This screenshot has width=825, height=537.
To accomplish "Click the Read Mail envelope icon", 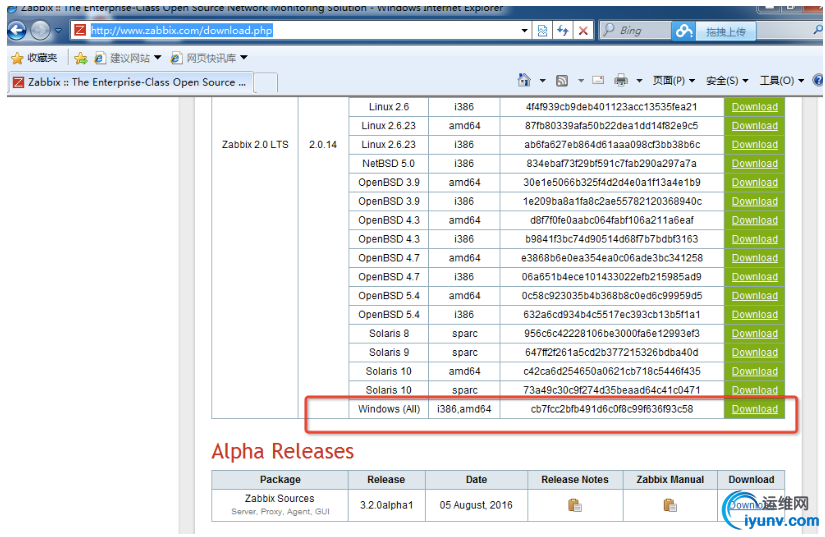I will (598, 80).
